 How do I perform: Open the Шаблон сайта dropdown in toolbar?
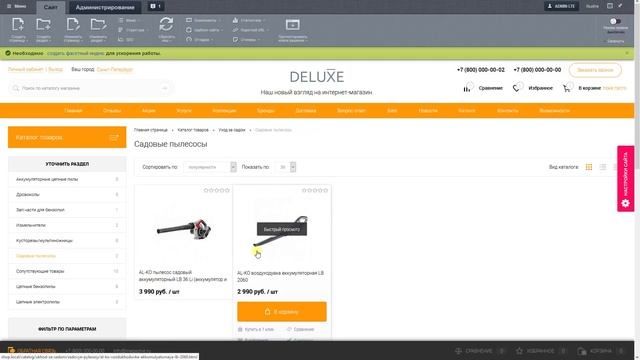(205, 30)
